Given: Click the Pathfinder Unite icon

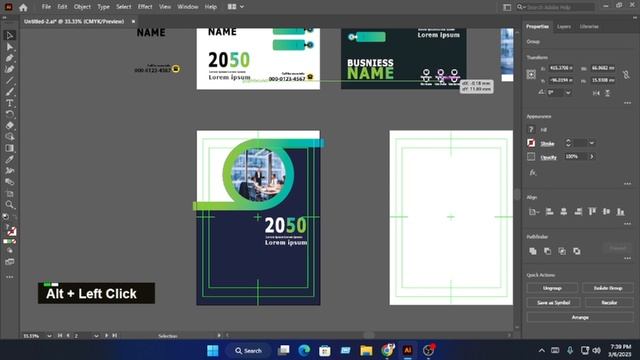Looking at the screenshot, I should 533,251.
